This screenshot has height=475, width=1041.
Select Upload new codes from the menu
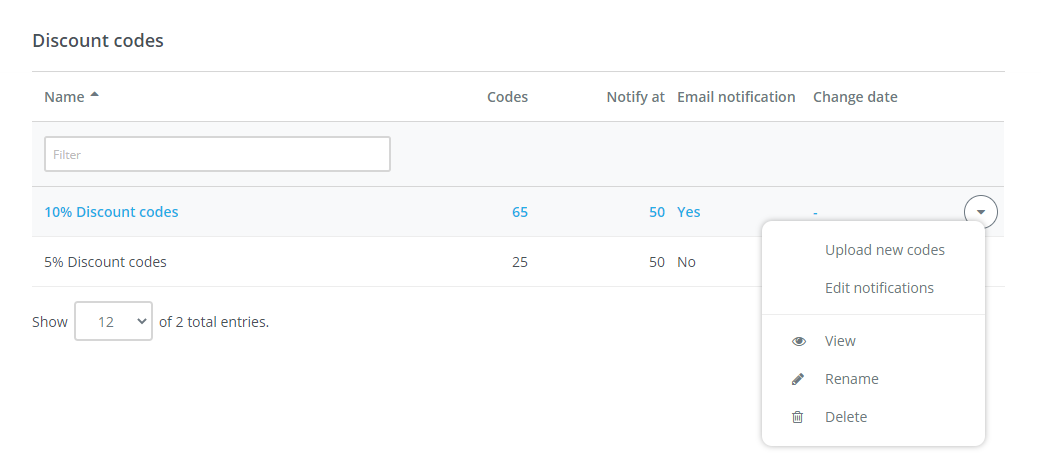(x=884, y=250)
